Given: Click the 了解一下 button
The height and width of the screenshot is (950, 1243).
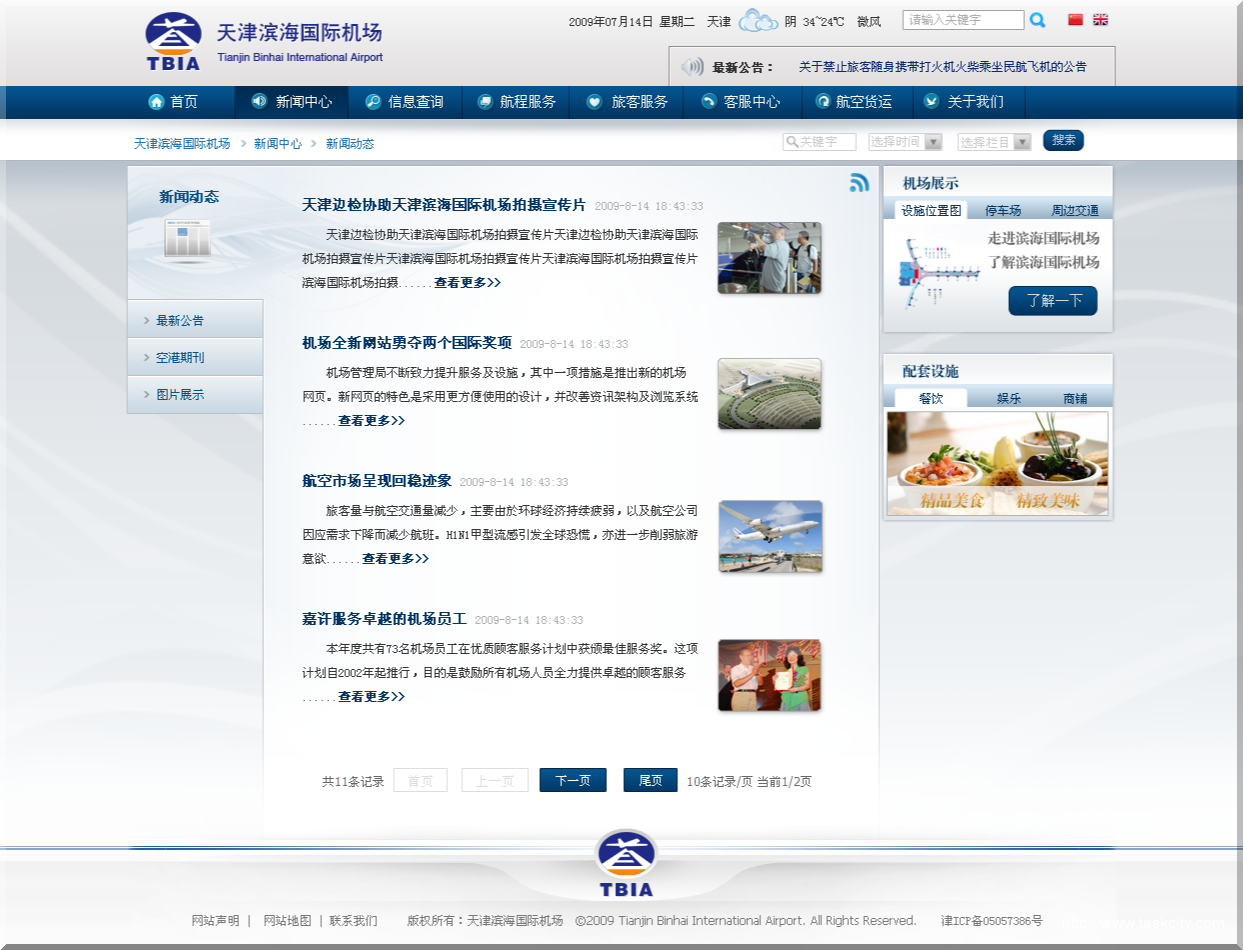Looking at the screenshot, I should click(x=1053, y=300).
